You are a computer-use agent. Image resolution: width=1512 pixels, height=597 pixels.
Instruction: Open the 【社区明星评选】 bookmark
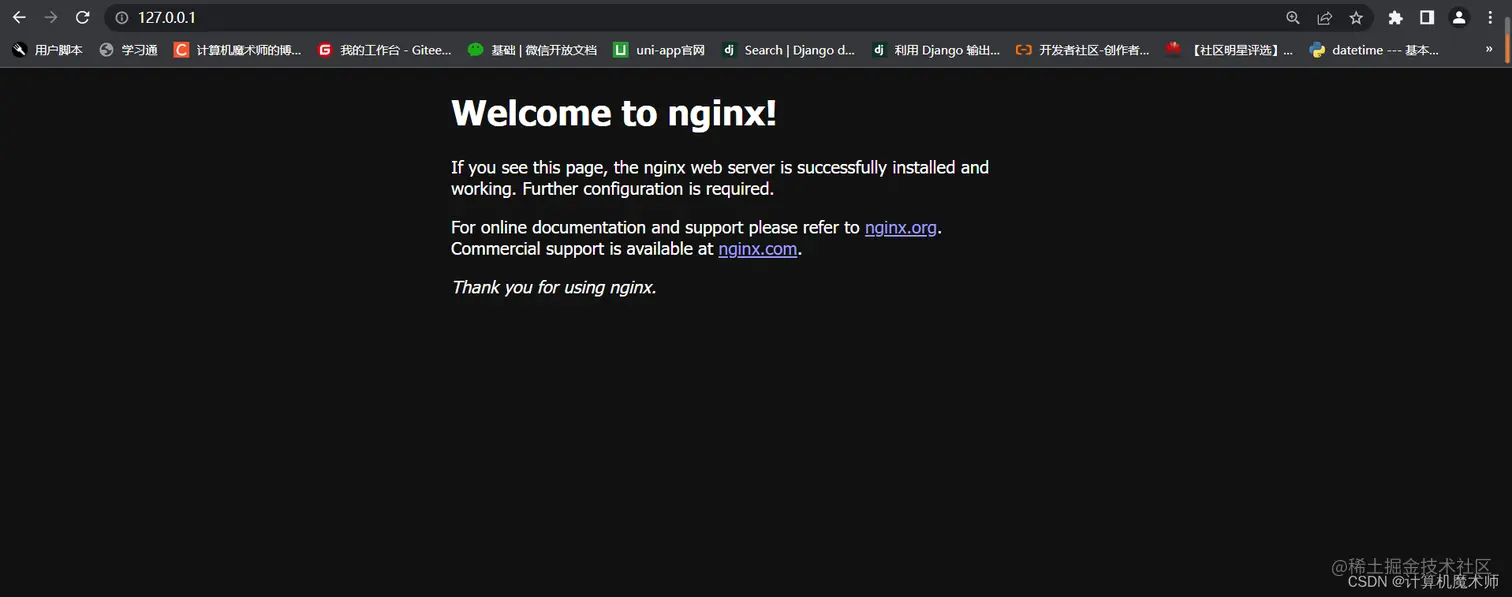click(x=1229, y=50)
